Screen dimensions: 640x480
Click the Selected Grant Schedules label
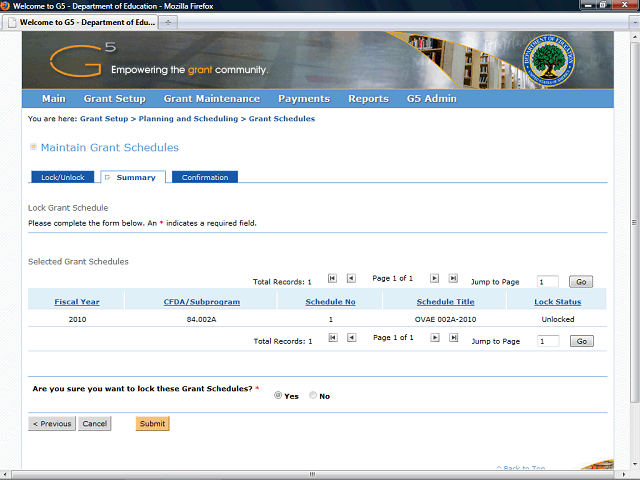pos(78,262)
